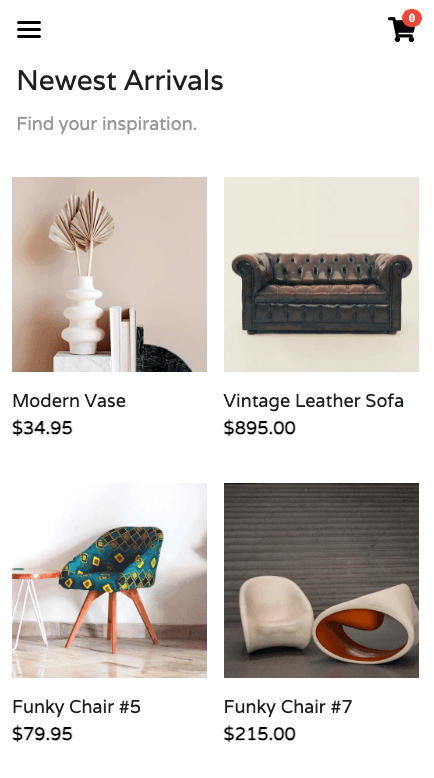Open the hamburger navigation menu
Screen dimensions: 434x778
(x=29, y=29)
